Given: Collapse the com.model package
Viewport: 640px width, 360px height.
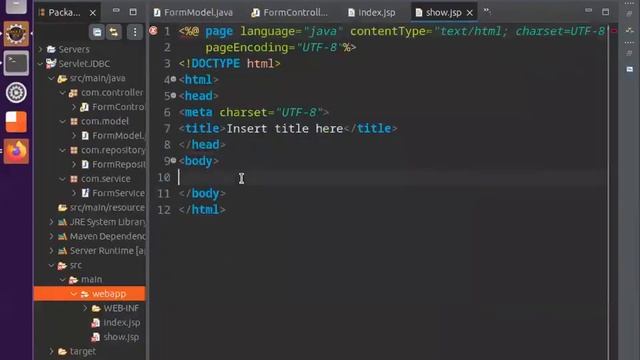Looking at the screenshot, I should pos(62,121).
